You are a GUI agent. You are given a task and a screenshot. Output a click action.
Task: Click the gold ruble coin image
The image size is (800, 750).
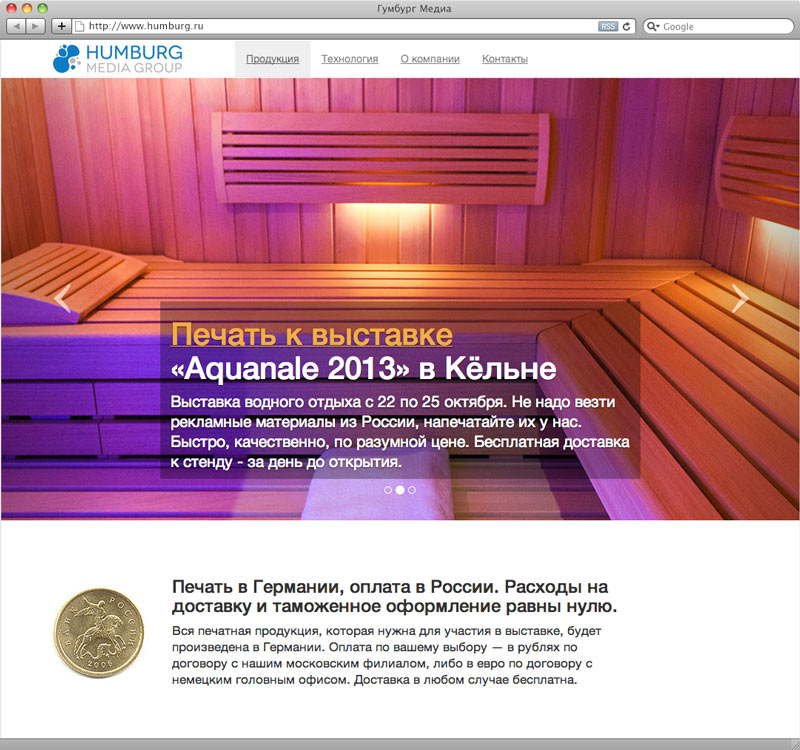[x=99, y=633]
